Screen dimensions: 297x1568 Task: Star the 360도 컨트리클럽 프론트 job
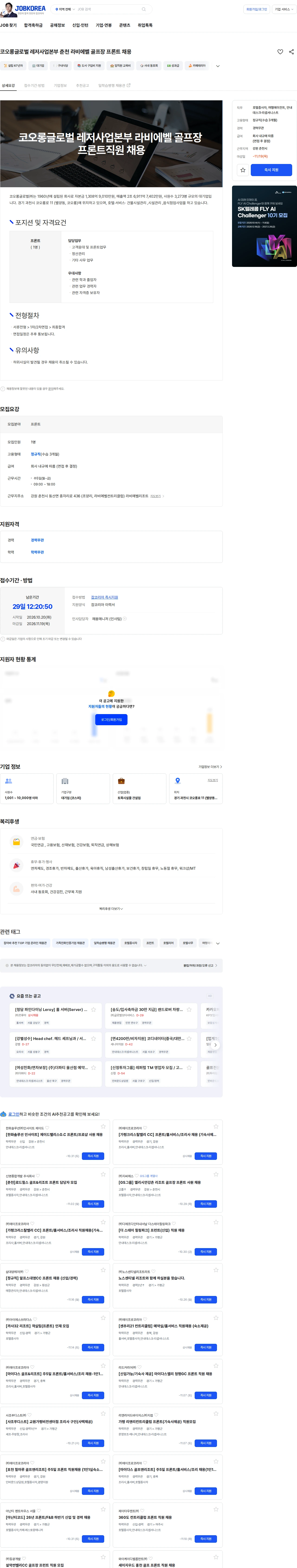[216, 1509]
